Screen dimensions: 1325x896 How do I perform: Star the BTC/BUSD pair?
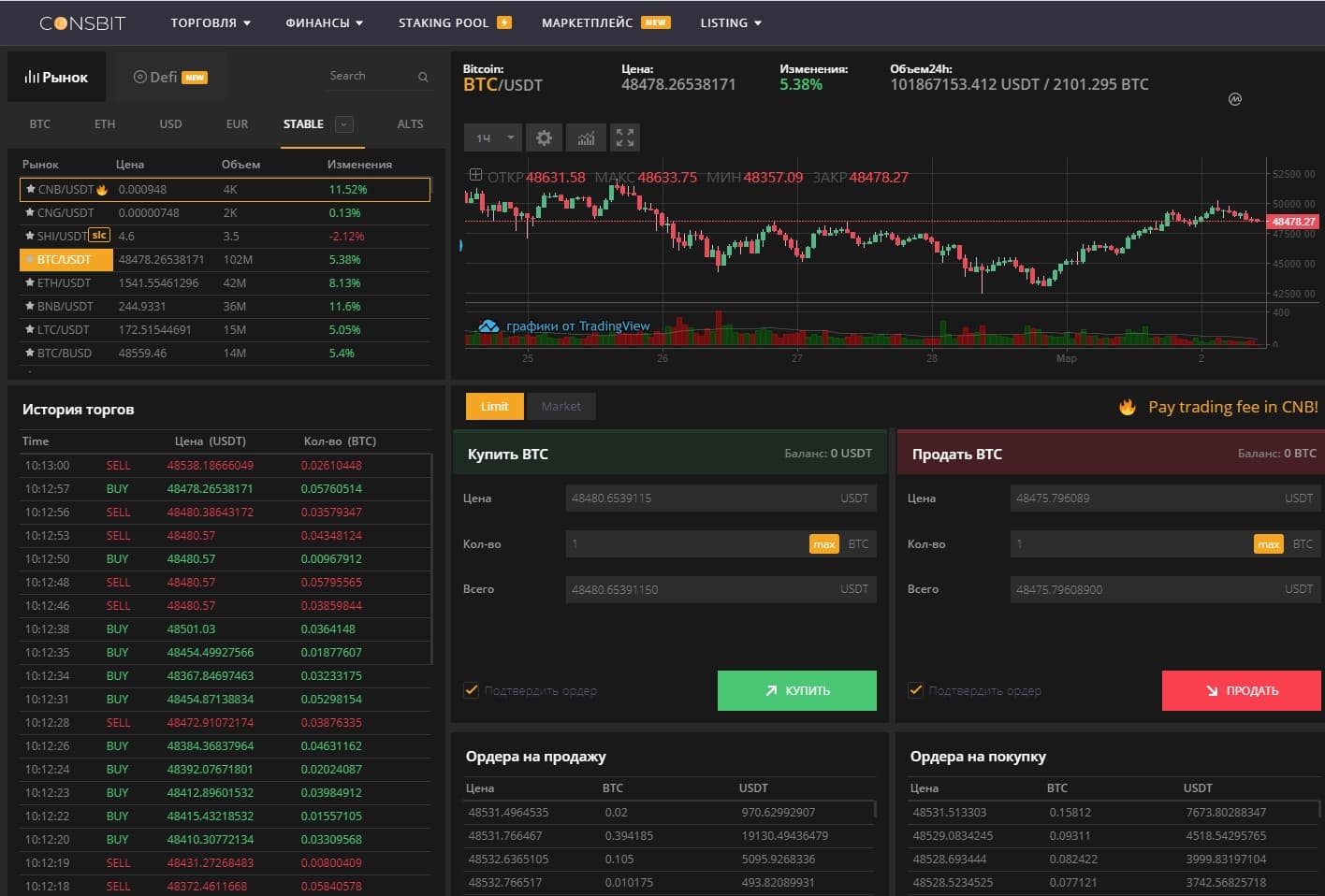tap(30, 353)
